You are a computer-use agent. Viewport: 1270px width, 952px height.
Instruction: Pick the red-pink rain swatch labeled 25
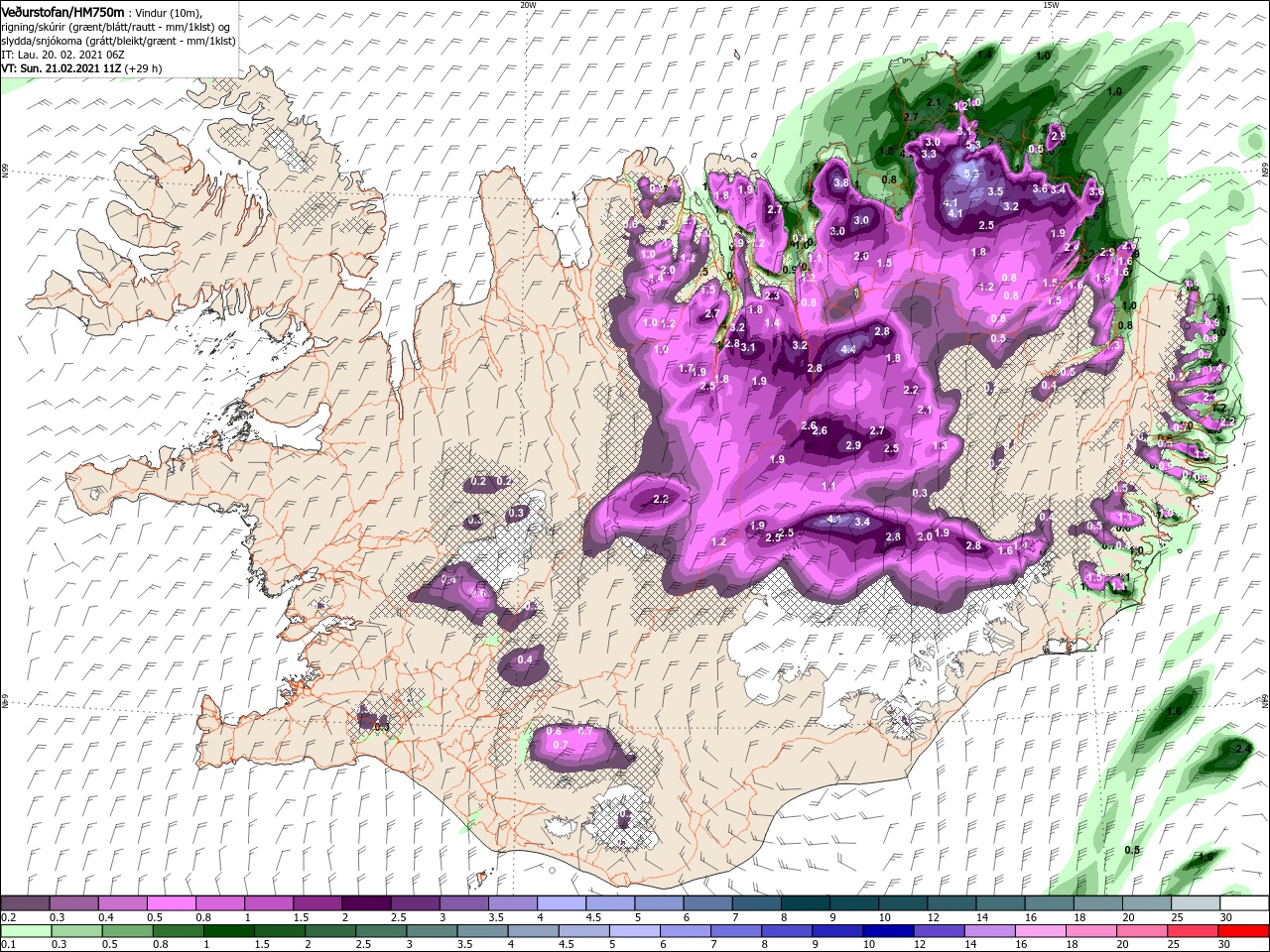(x=1192, y=930)
